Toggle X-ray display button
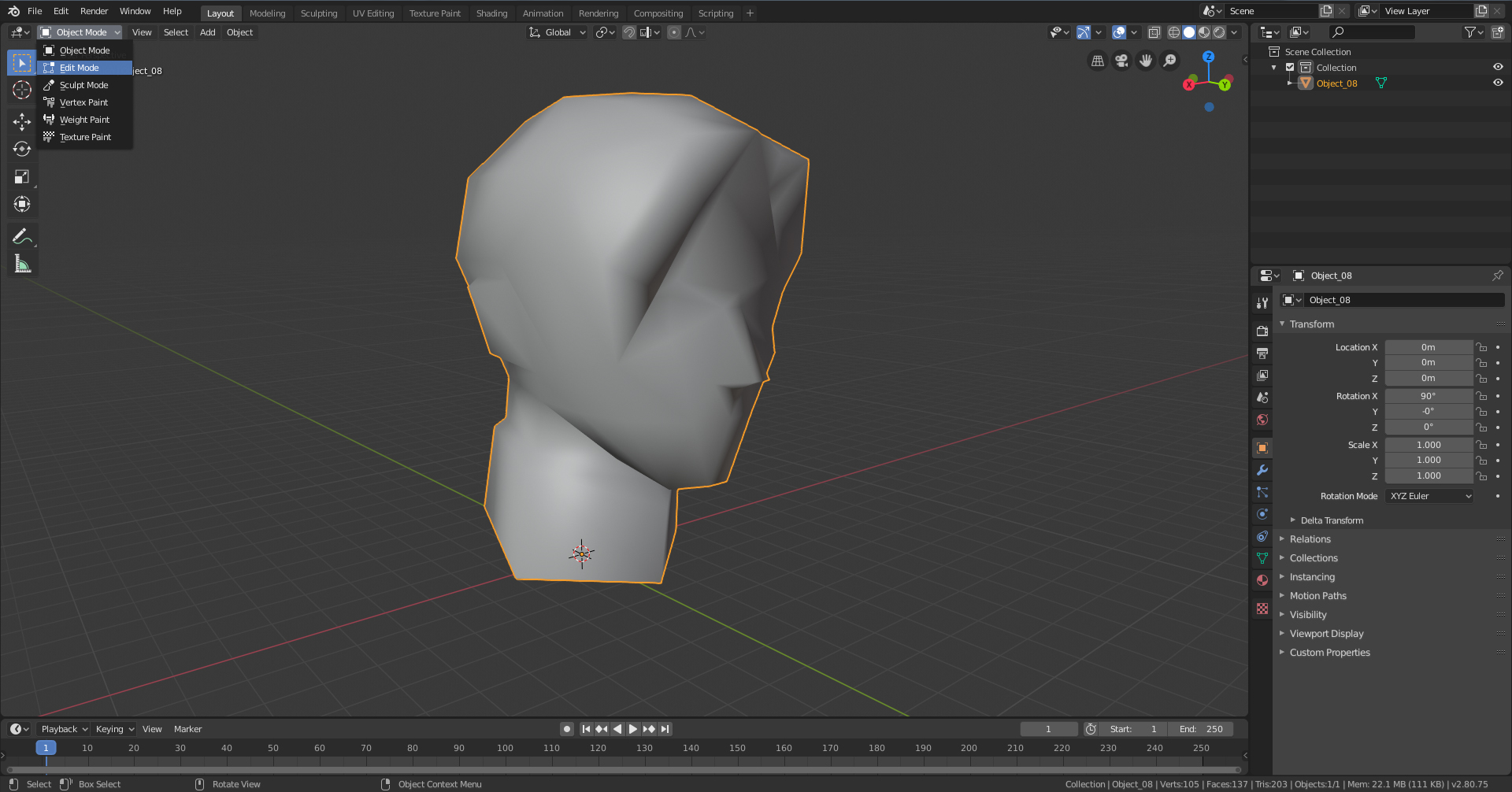 click(1154, 32)
